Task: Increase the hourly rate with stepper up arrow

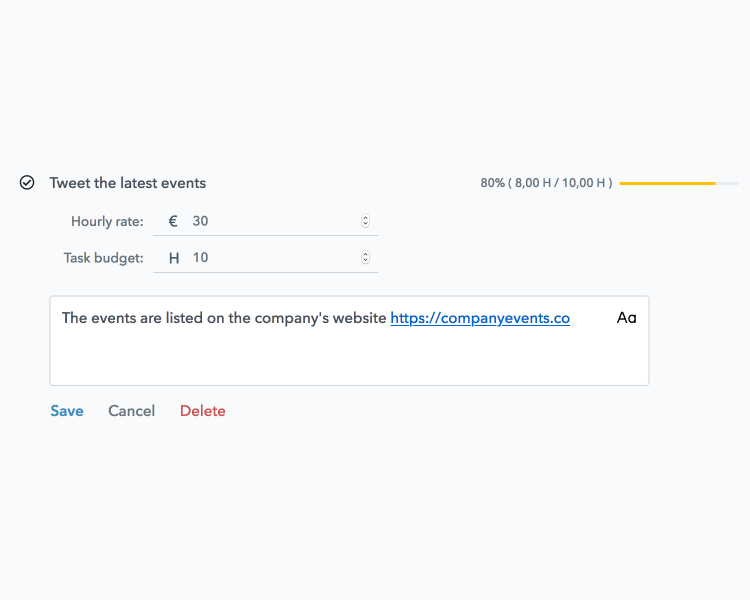Action: click(365, 218)
